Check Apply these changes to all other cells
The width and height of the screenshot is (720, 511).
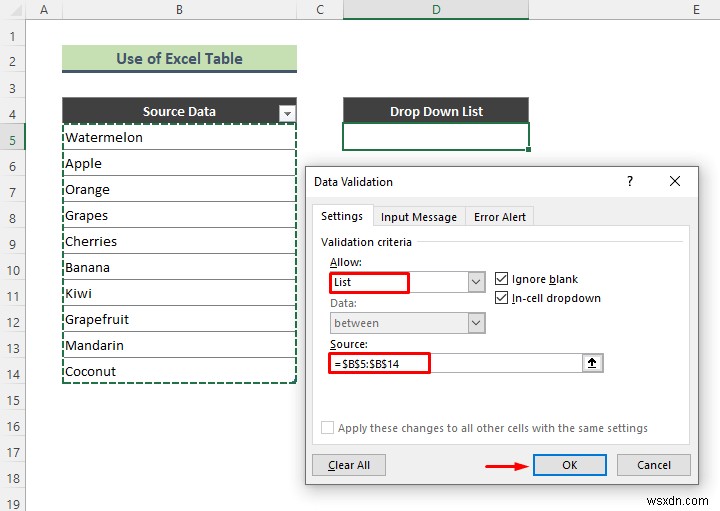pos(327,428)
